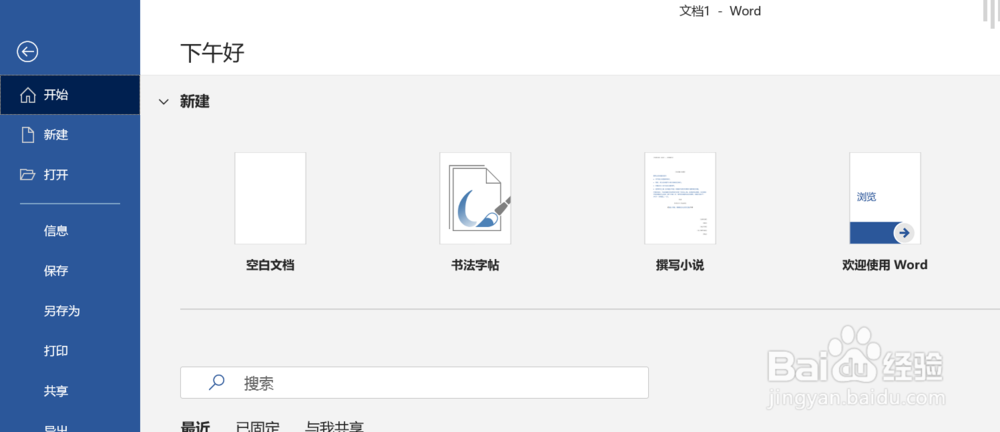Click the back arrow icon
1000x432 pixels.
pos(27,52)
